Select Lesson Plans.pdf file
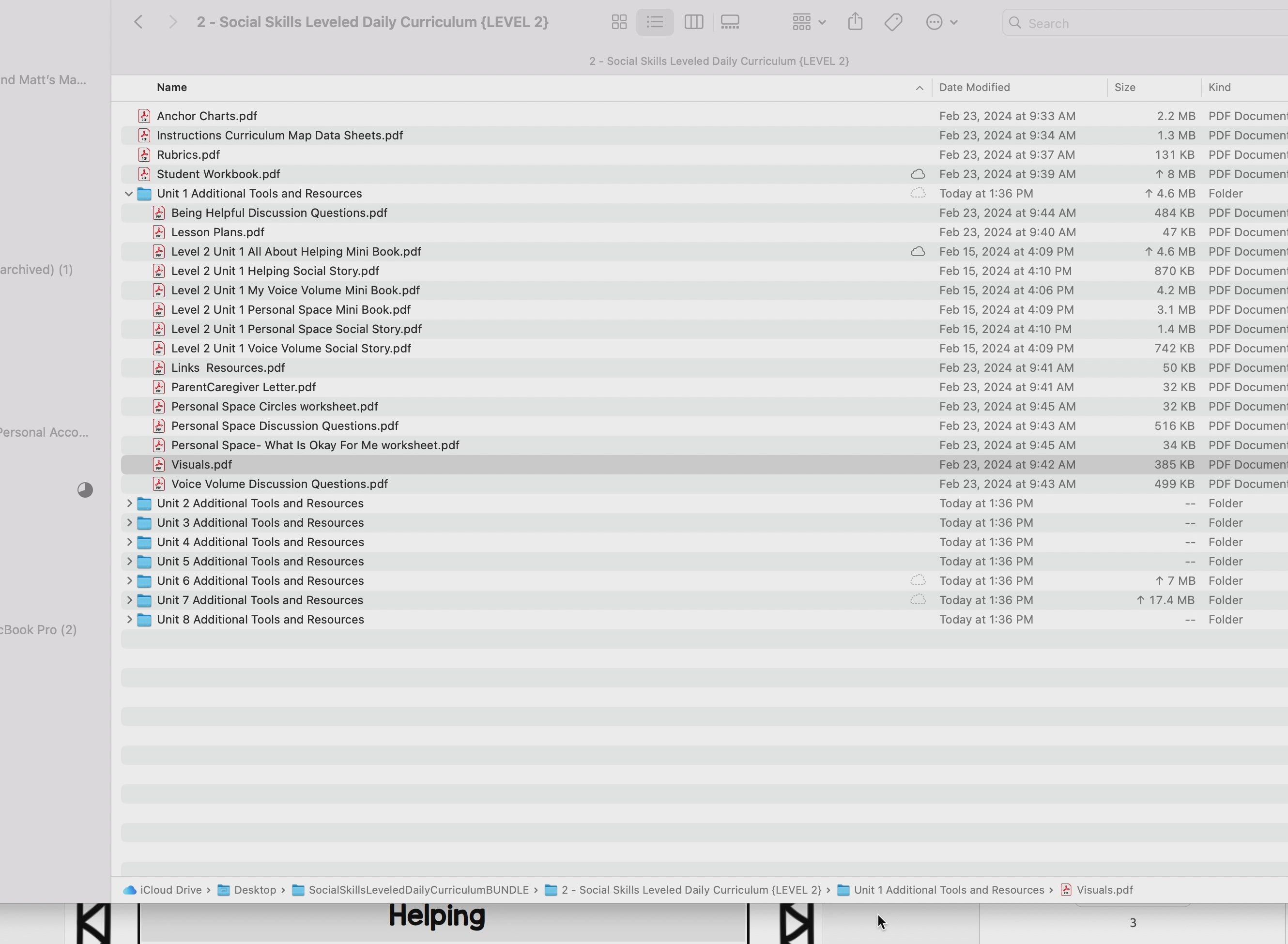1288x944 pixels. tap(217, 232)
